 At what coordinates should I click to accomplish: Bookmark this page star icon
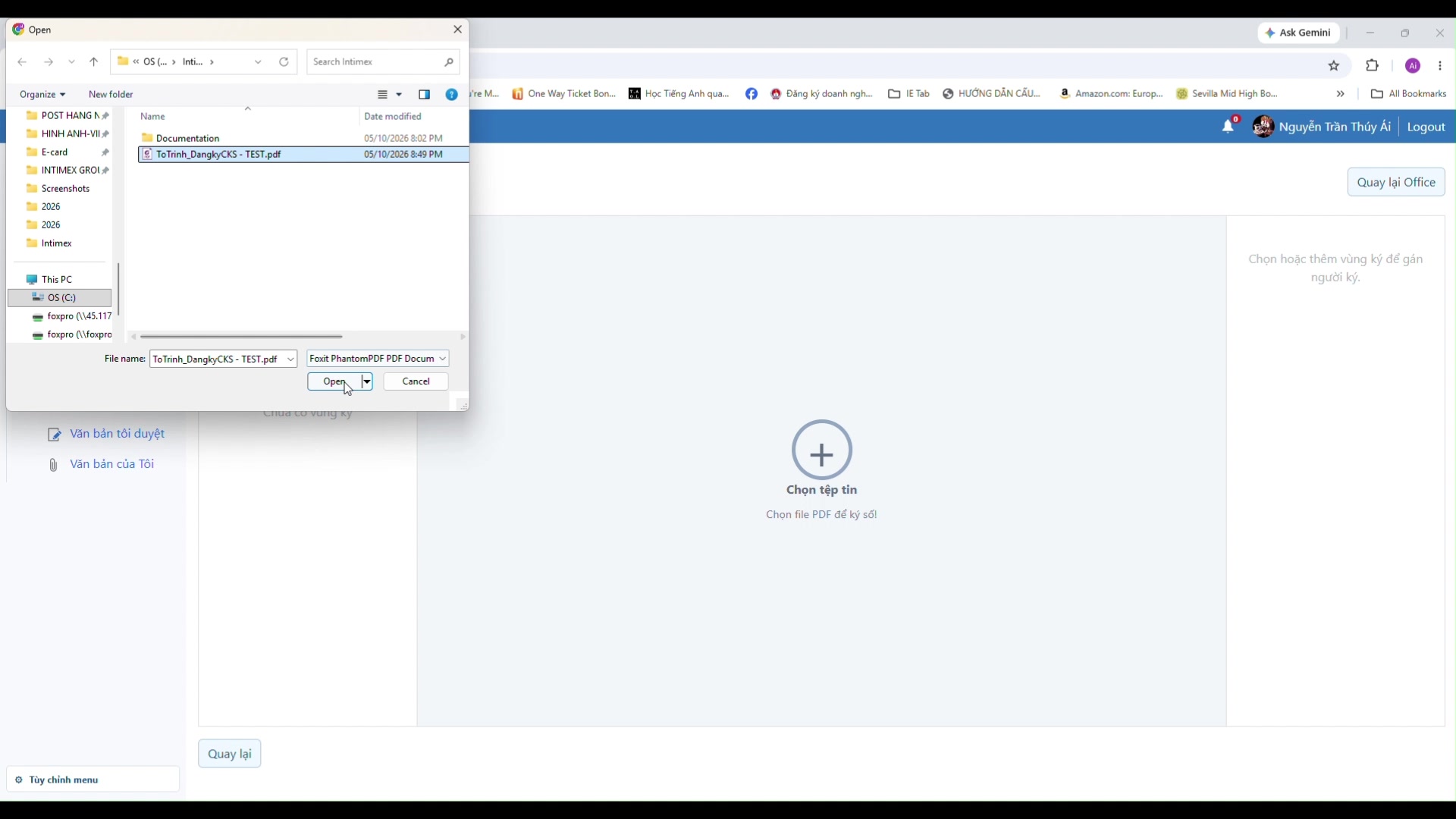(x=1335, y=66)
